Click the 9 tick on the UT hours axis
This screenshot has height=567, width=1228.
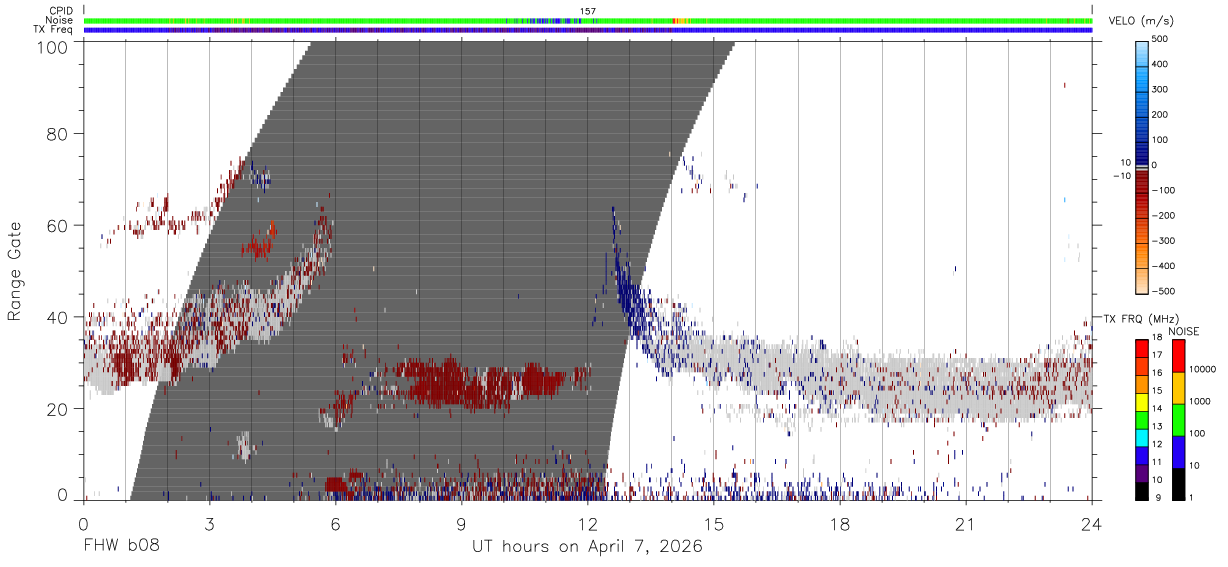[x=461, y=524]
